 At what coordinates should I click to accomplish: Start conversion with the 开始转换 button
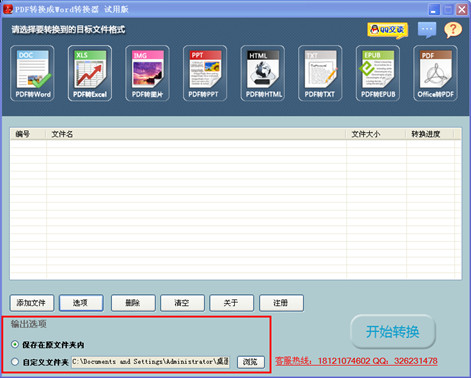coord(393,332)
